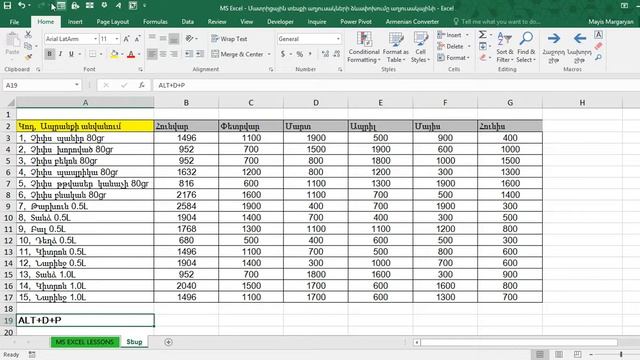Open Fill Color yellow bucket

tap(114, 54)
